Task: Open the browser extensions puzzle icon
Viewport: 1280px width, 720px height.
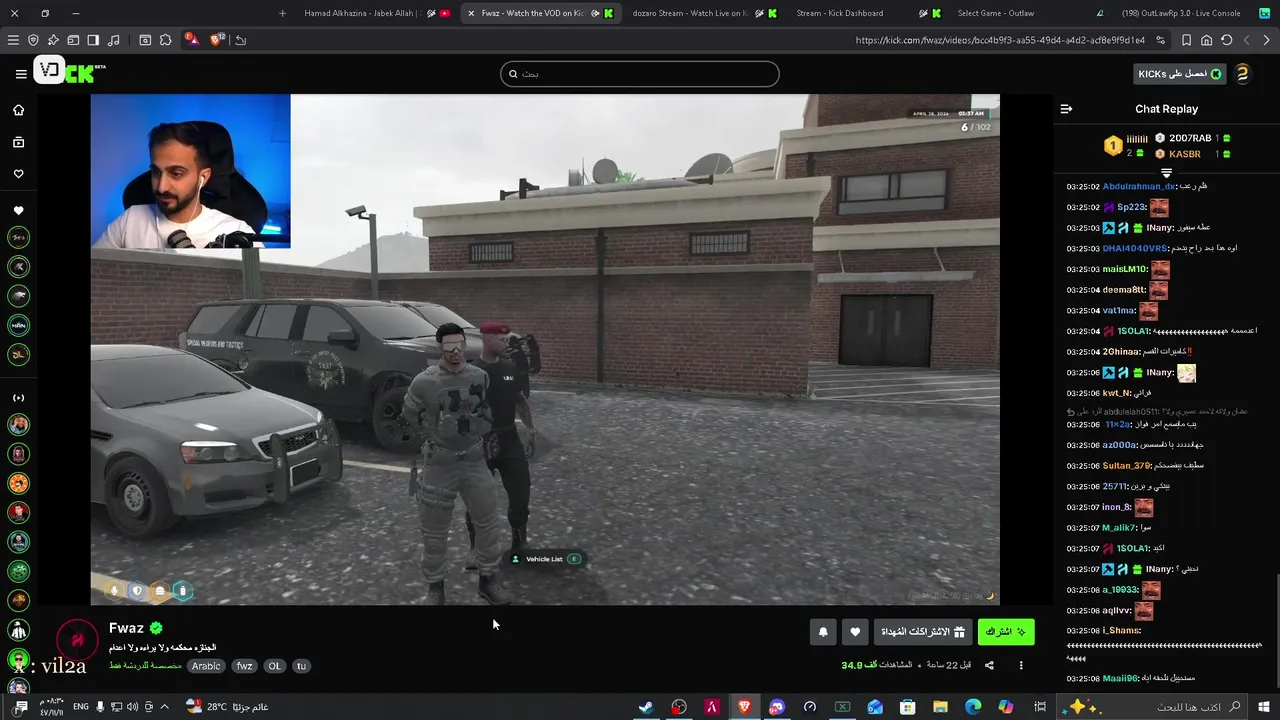Action: pos(165,40)
